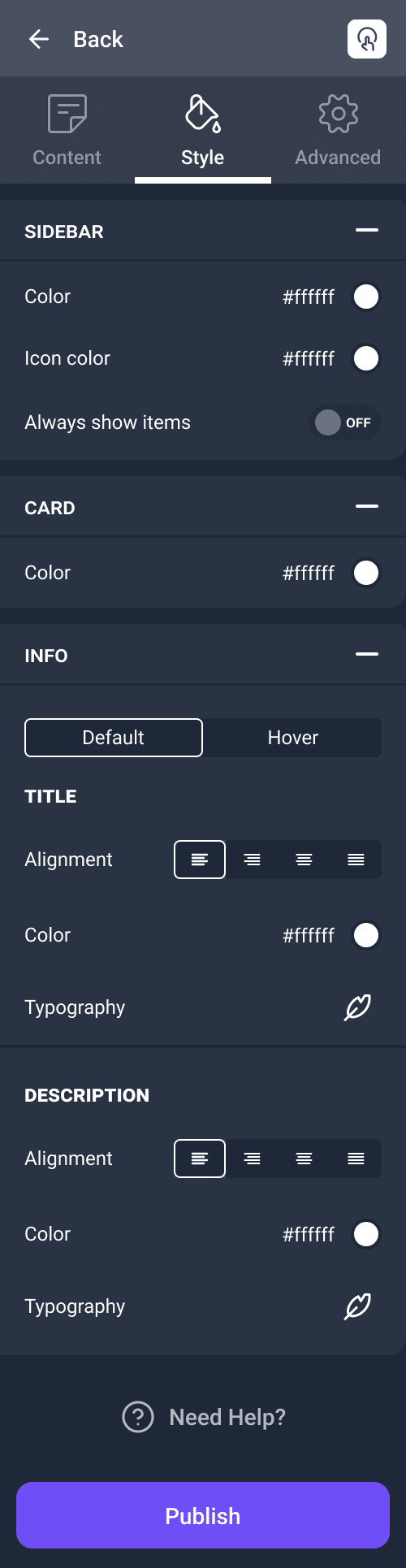Open Title typography feather icon

click(358, 1007)
